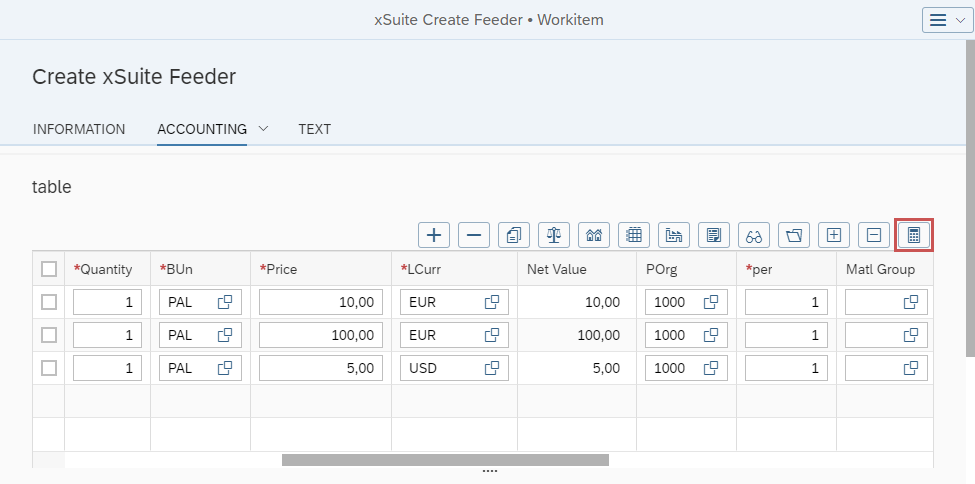Remove a row with the minus icon
The width and height of the screenshot is (975, 484).
pyautogui.click(x=474, y=235)
